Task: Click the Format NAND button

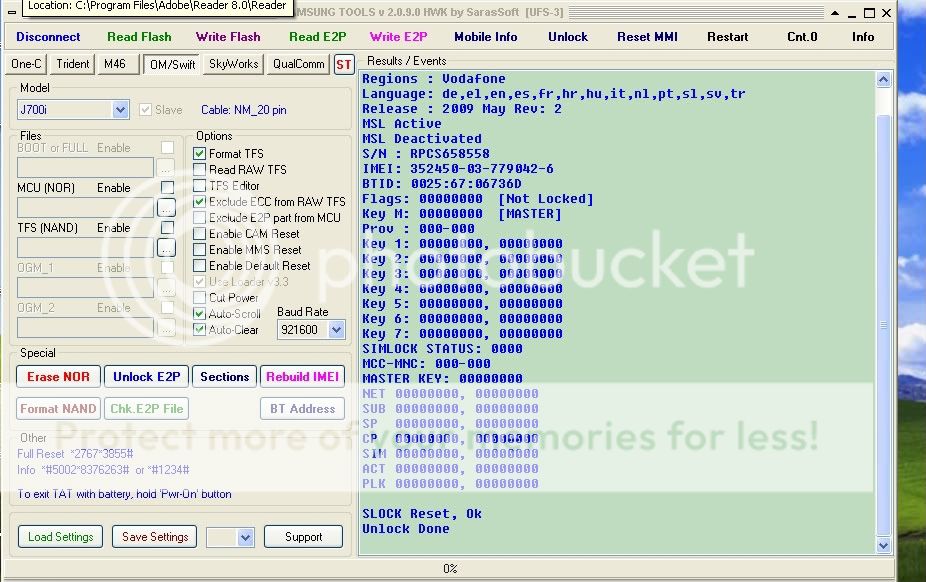Action: [58, 408]
